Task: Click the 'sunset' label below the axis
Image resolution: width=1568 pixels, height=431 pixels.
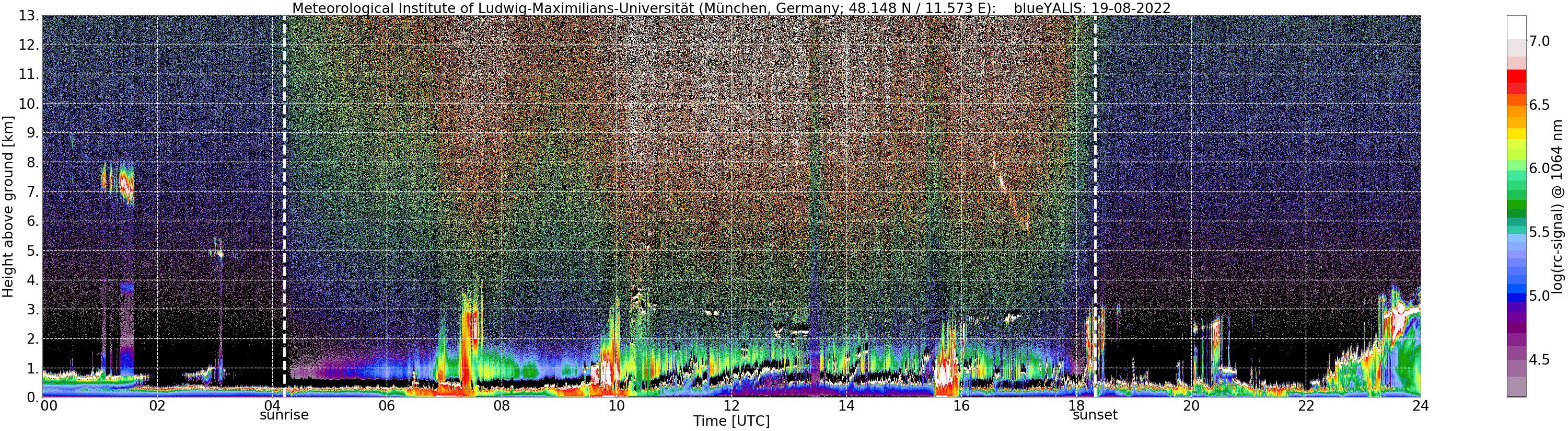Action: pyautogui.click(x=1095, y=415)
